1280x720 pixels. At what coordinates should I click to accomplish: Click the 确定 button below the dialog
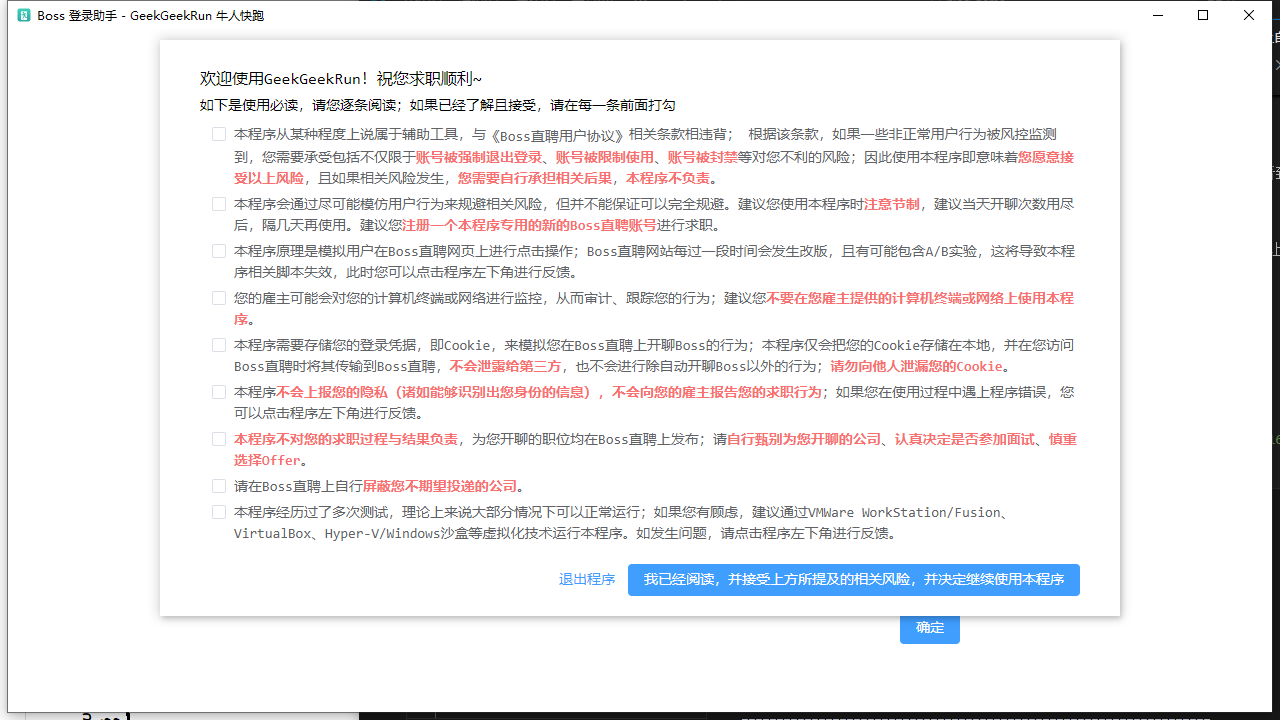pos(929,628)
